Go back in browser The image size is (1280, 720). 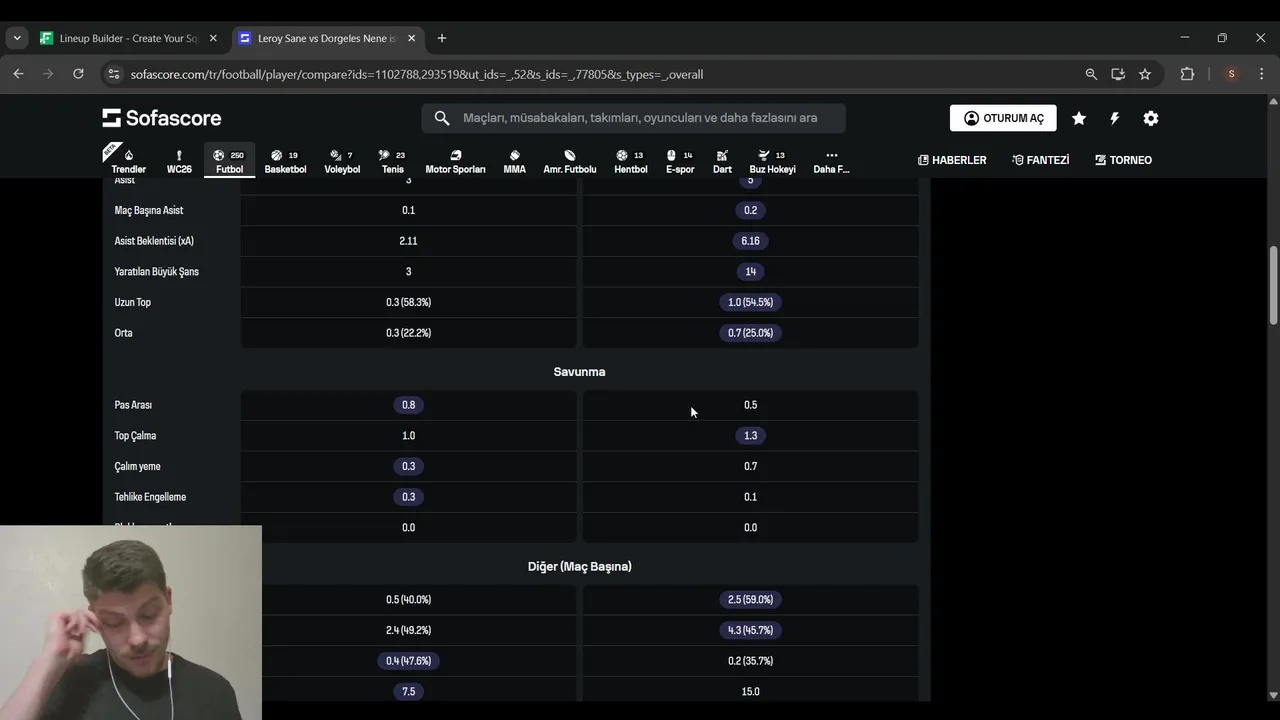[x=18, y=74]
